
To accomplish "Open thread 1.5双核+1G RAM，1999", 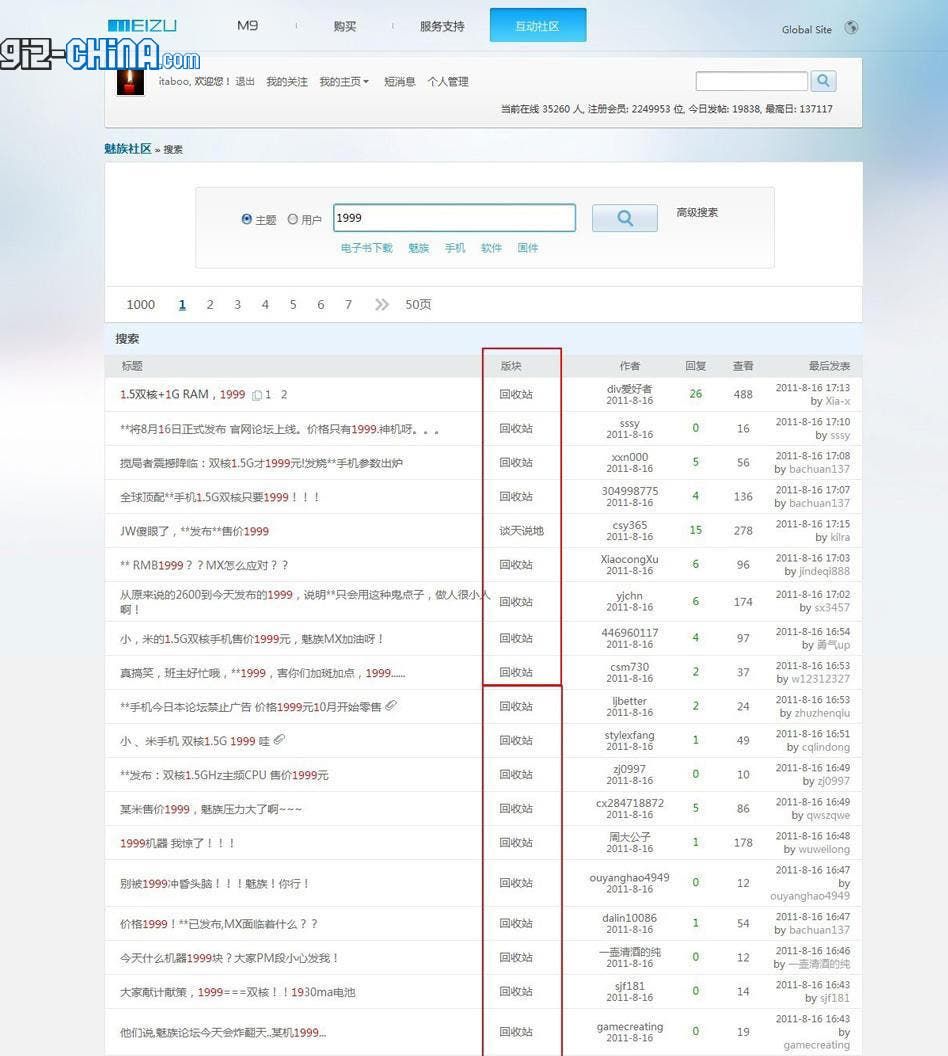I will [x=182, y=395].
